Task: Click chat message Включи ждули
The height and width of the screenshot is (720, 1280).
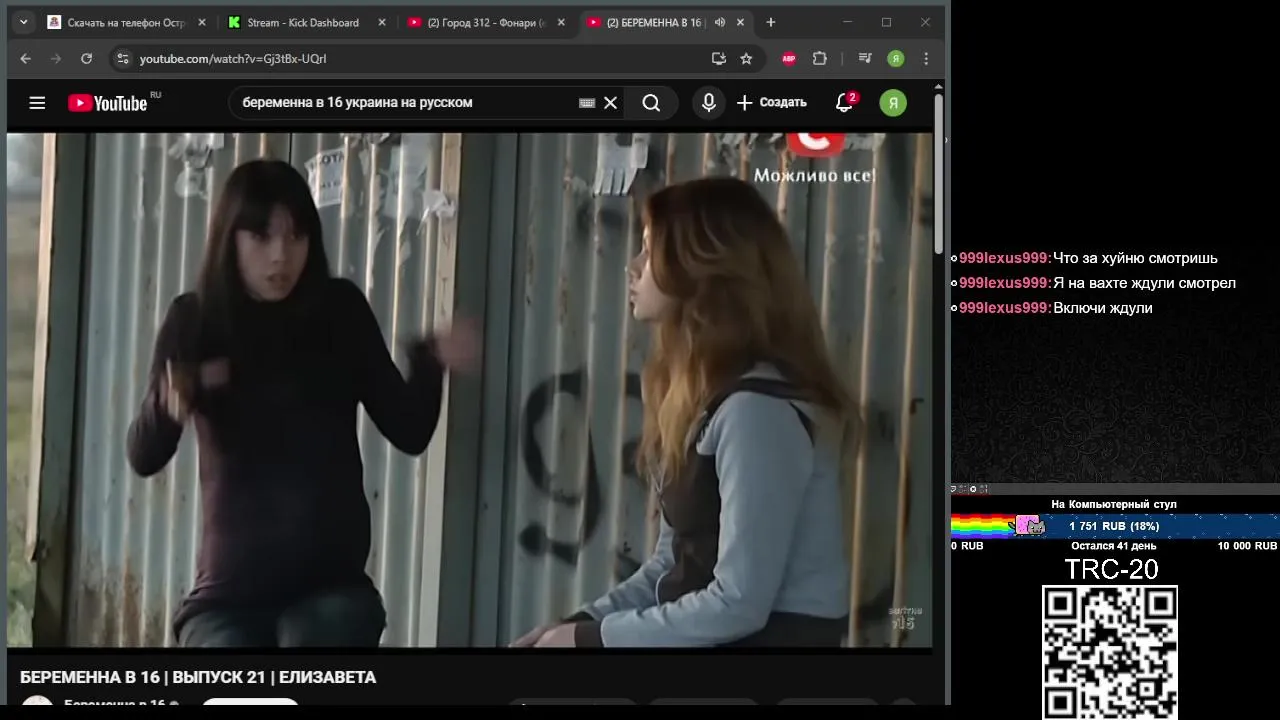Action: [1103, 308]
